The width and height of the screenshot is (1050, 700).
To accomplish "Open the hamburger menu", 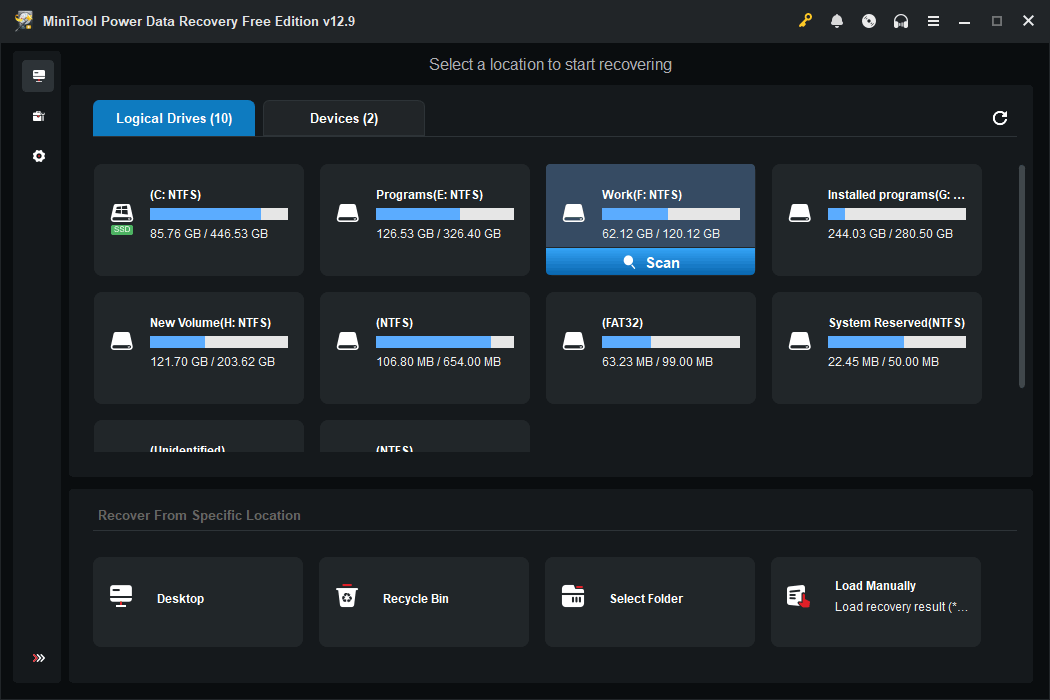I will (x=933, y=21).
